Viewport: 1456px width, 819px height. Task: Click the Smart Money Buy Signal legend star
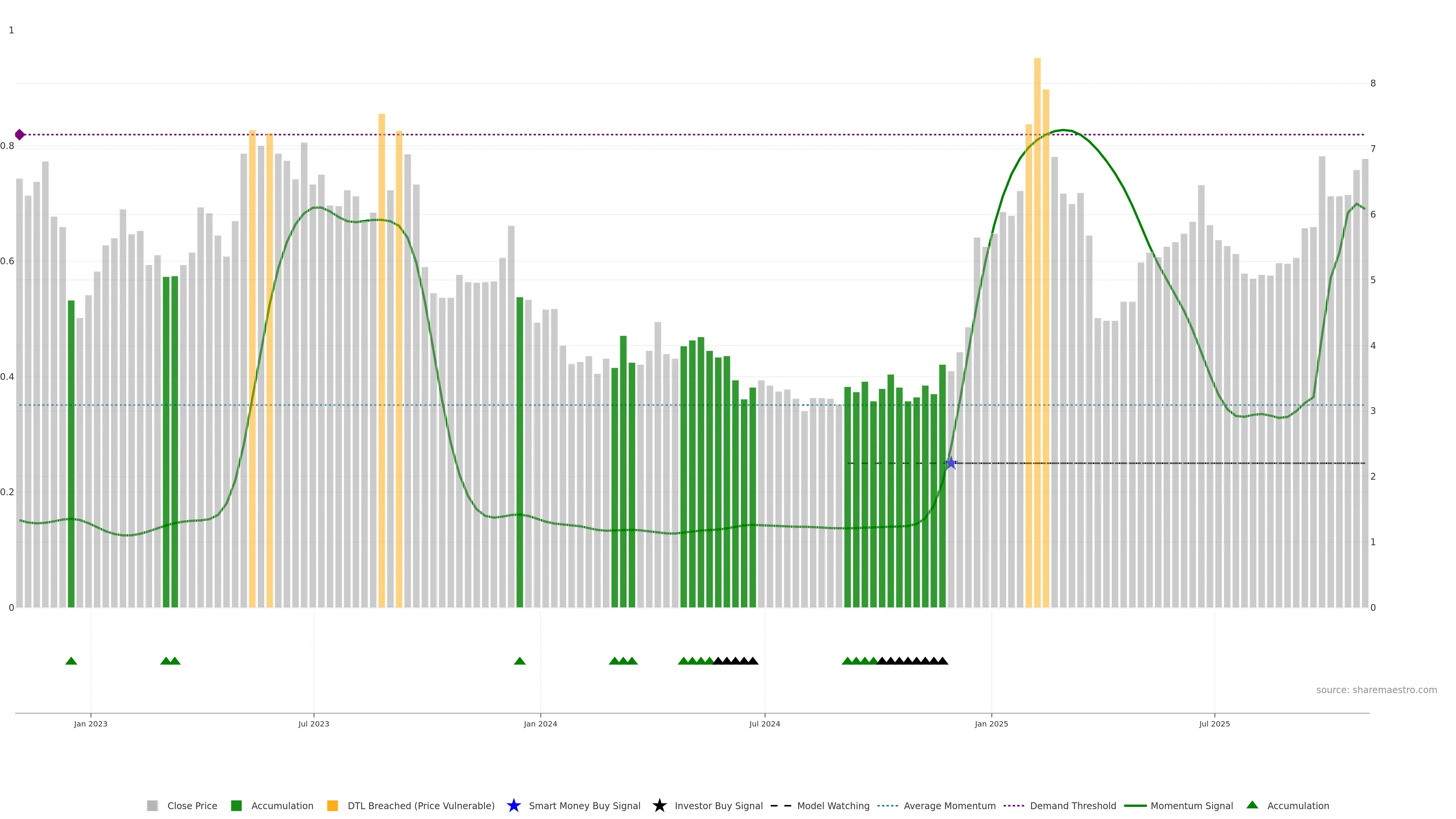click(513, 805)
